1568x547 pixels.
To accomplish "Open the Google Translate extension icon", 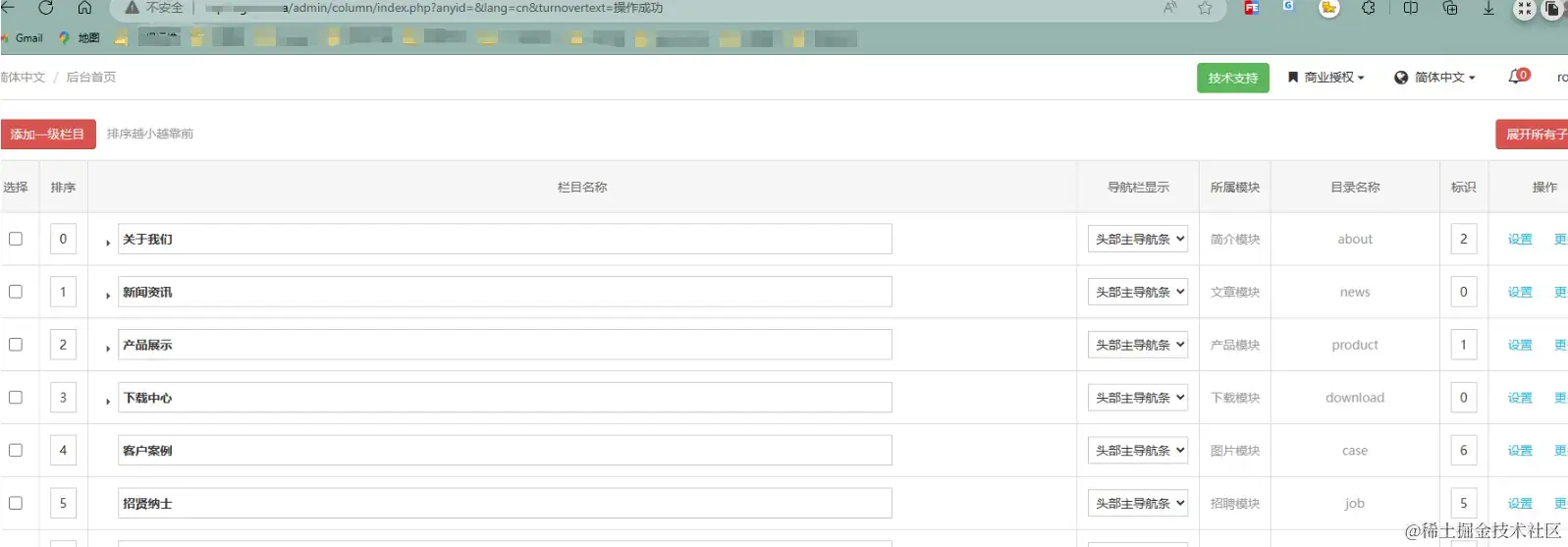I will pyautogui.click(x=1288, y=6).
